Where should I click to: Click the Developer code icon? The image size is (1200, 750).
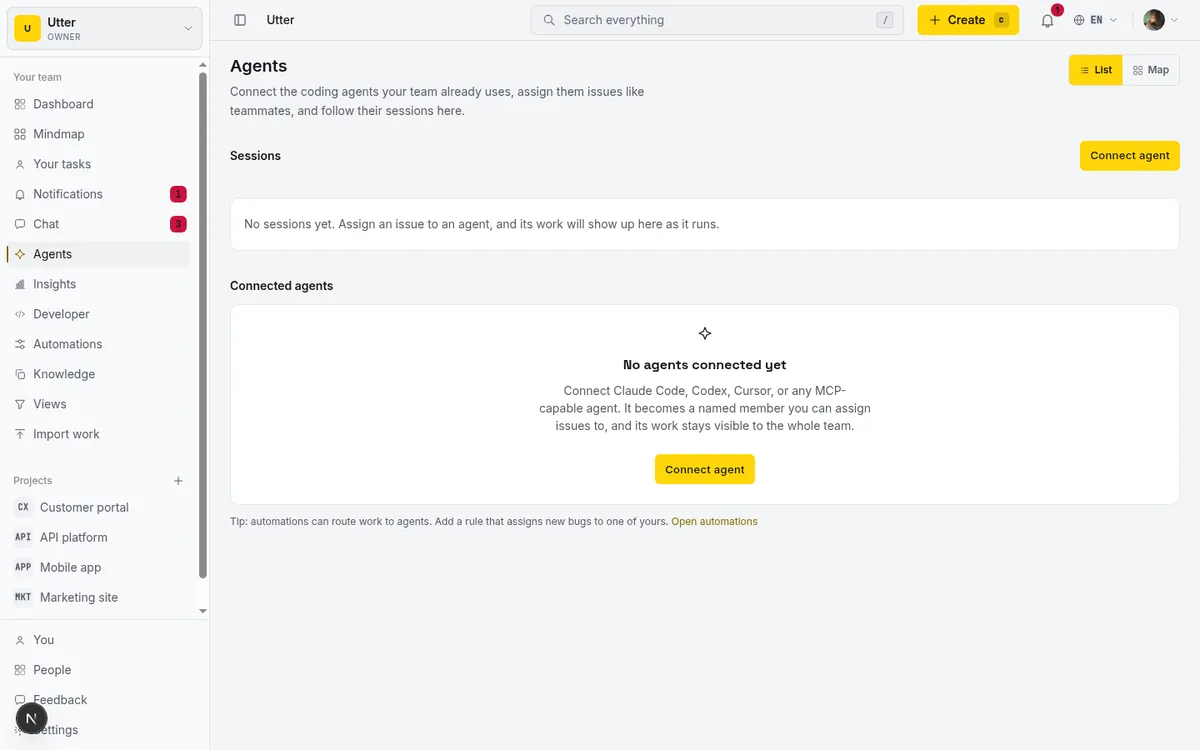tap(20, 314)
